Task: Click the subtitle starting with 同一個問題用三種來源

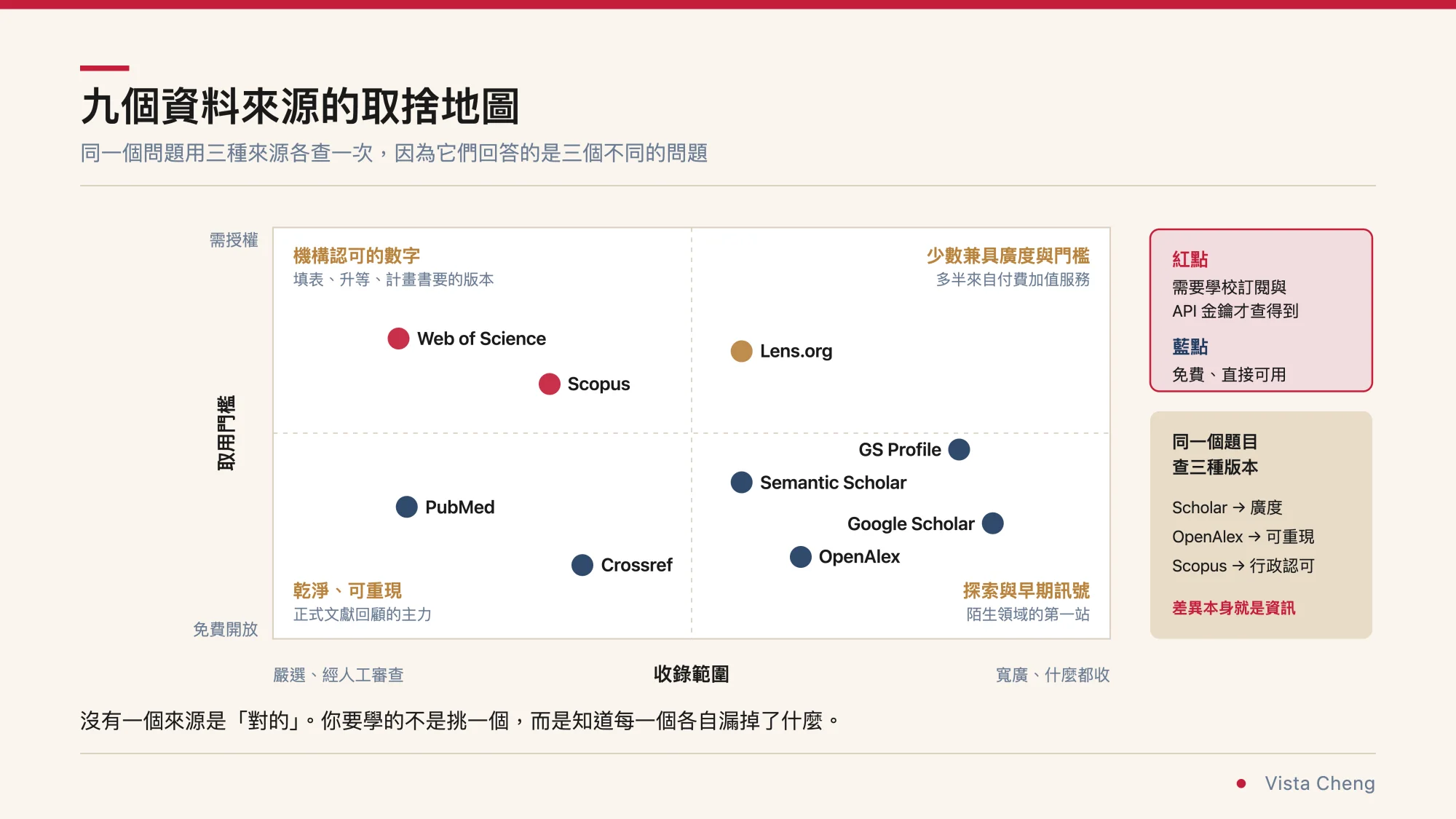Action: pos(394,153)
